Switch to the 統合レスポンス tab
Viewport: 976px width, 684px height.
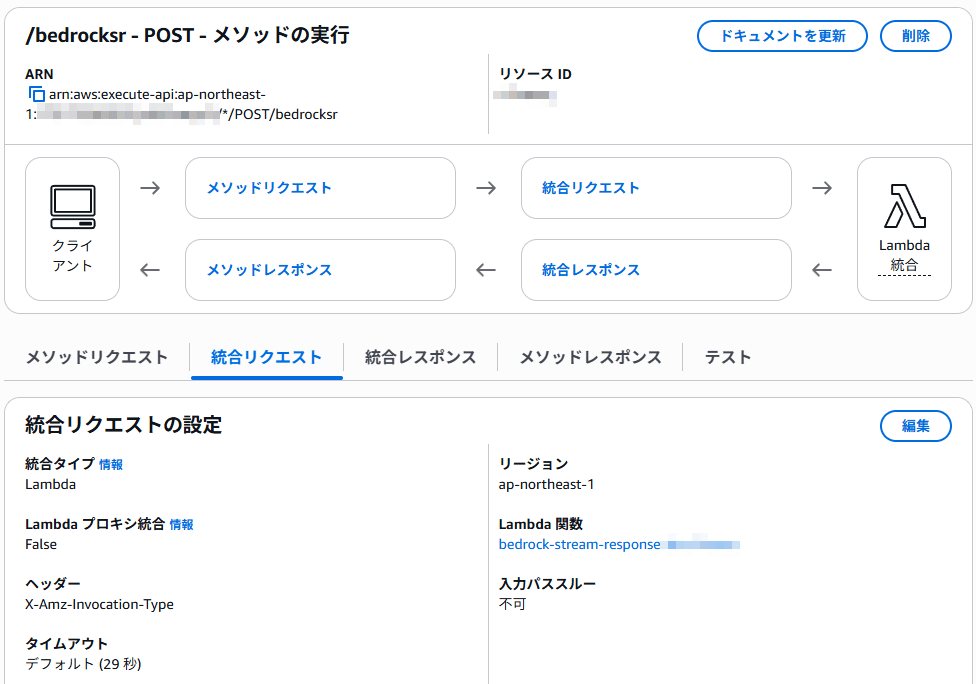[x=420, y=357]
